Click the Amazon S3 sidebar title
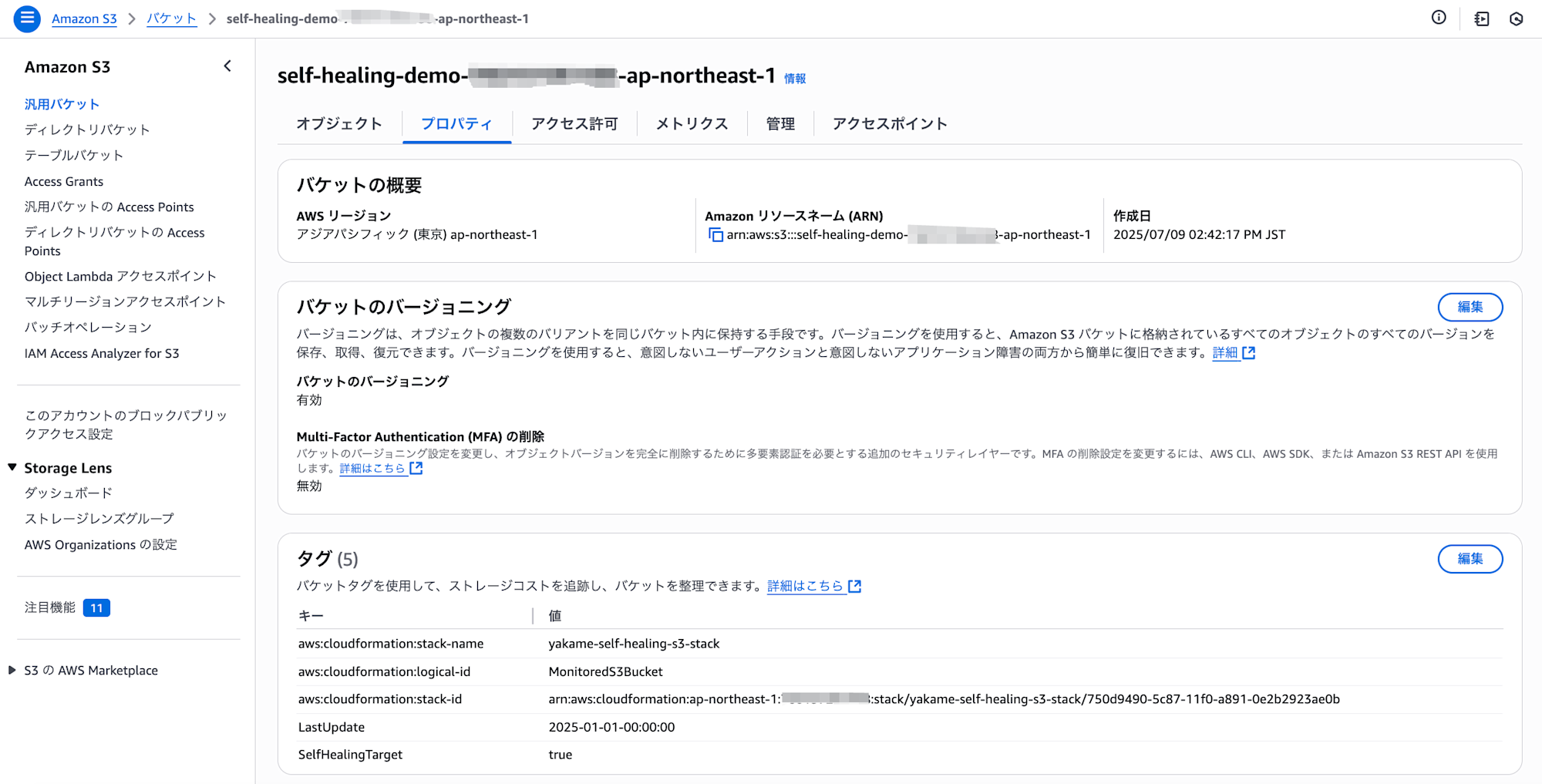Image resolution: width=1542 pixels, height=784 pixels. 67,67
